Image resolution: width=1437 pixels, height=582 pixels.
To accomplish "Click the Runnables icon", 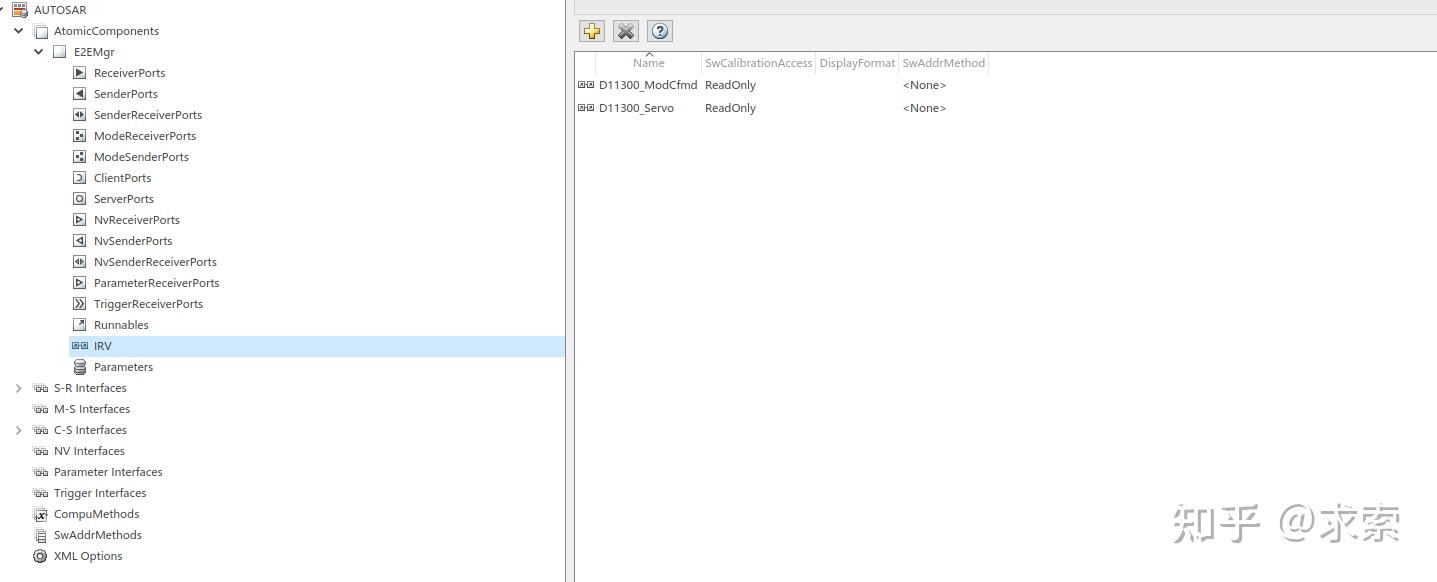I will 80,325.
